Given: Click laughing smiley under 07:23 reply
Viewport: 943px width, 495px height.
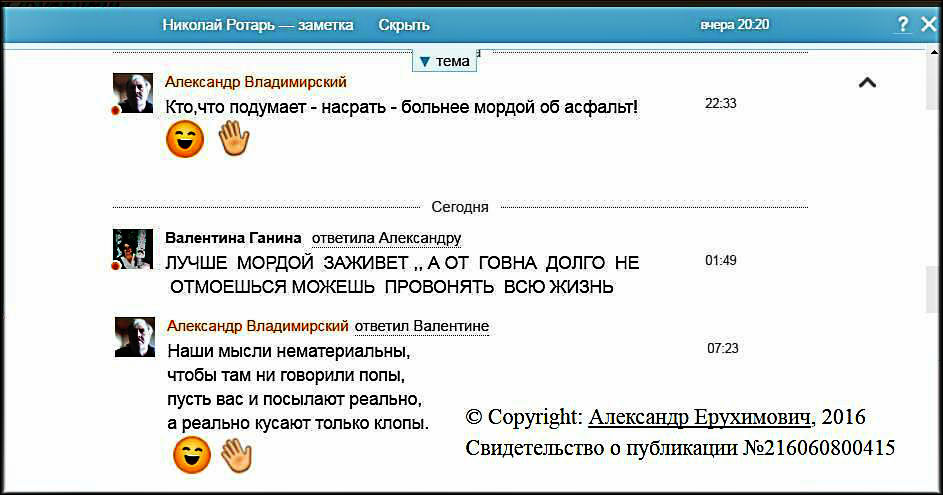Looking at the screenshot, I should (x=192, y=455).
